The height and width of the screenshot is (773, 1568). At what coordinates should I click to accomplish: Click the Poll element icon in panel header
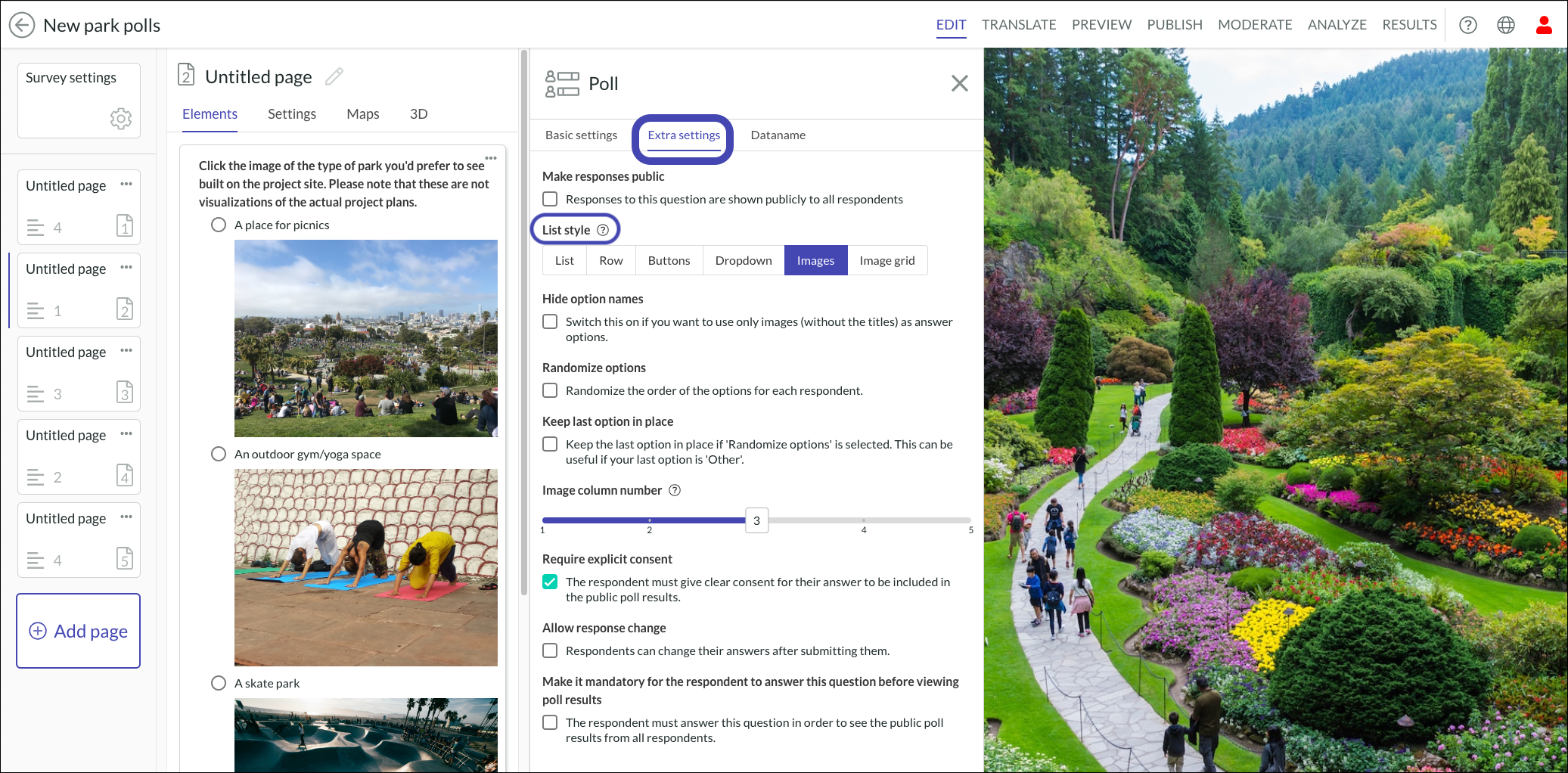[x=562, y=83]
